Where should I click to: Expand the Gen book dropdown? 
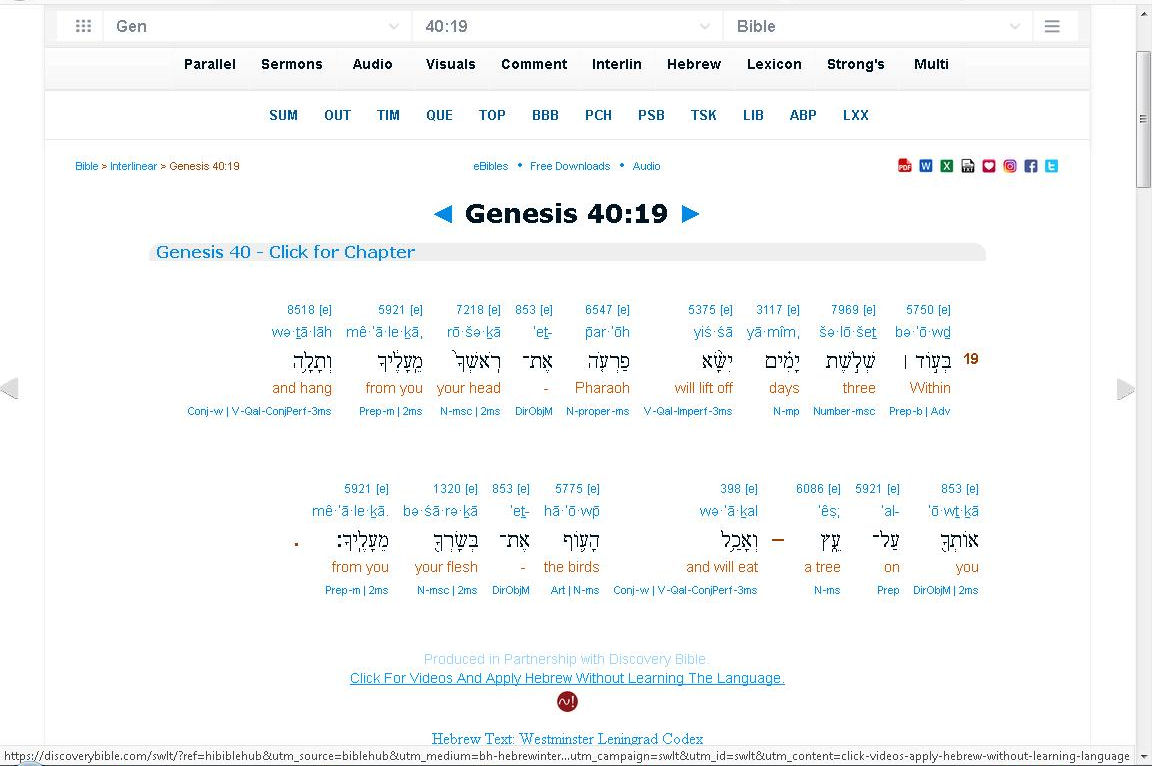257,27
